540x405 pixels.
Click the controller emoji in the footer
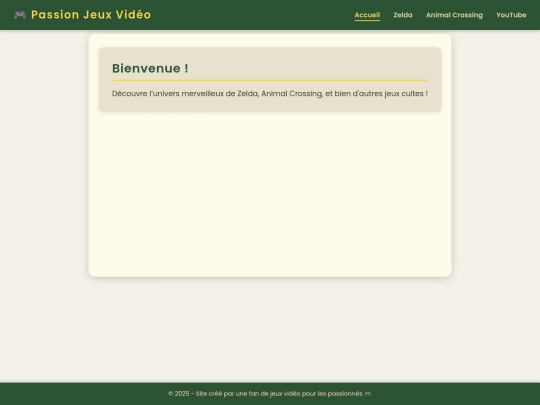[368, 394]
